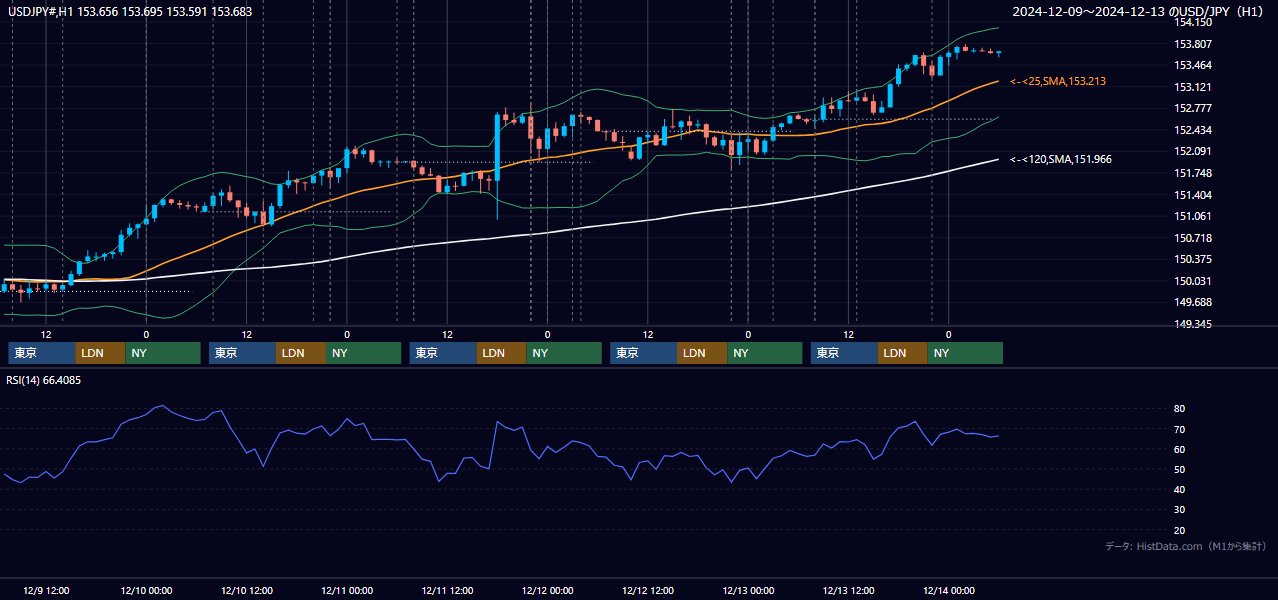Click price axis value 154.150
Viewport: 1278px width, 600px height.
pyautogui.click(x=1193, y=22)
